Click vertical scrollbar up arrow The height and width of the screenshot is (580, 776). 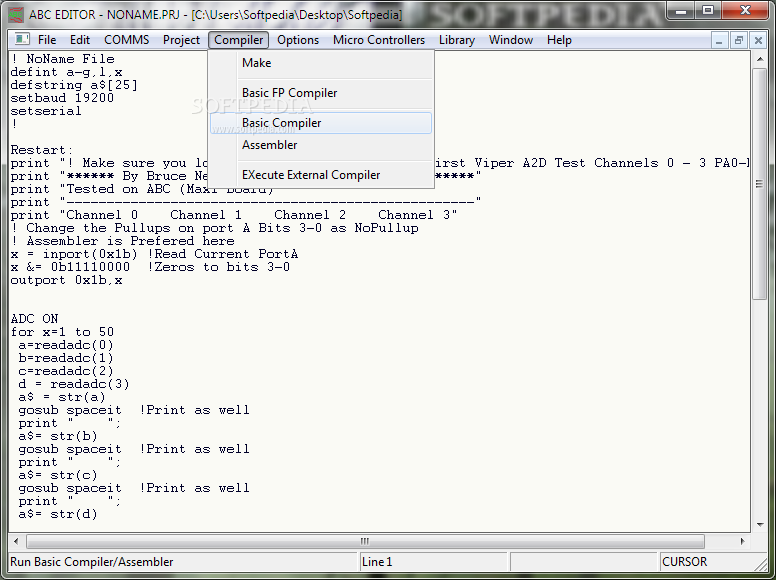[x=760, y=59]
